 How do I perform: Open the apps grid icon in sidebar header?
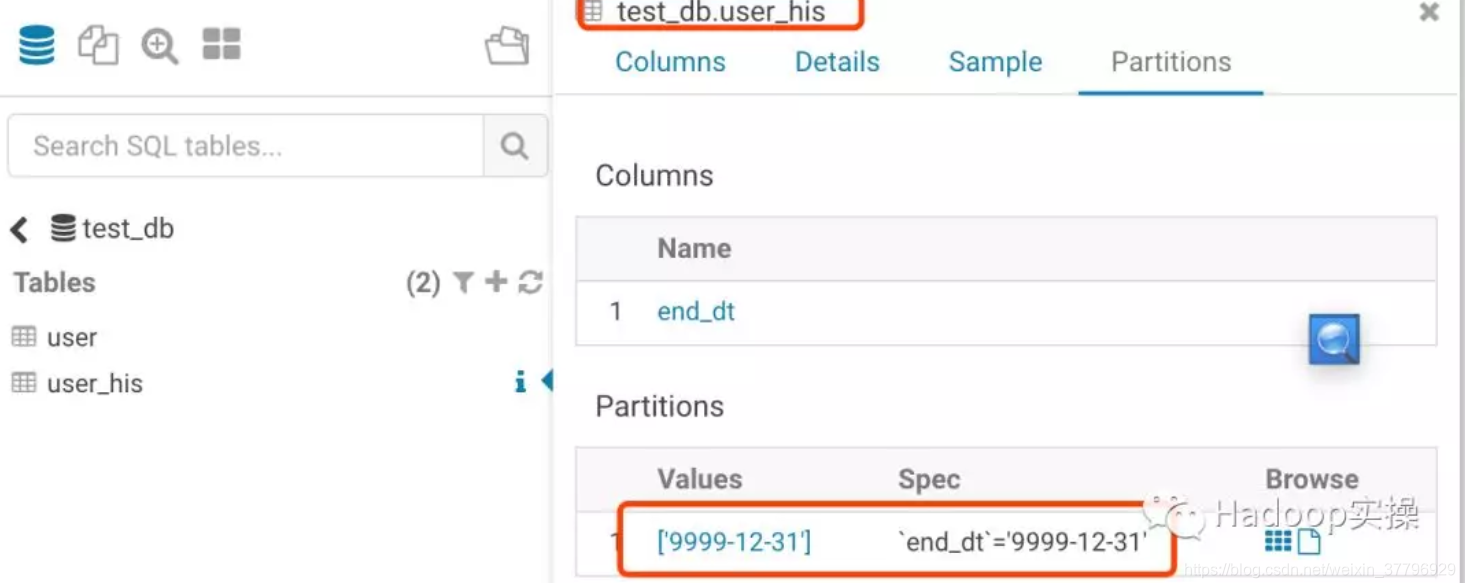pyautogui.click(x=221, y=44)
